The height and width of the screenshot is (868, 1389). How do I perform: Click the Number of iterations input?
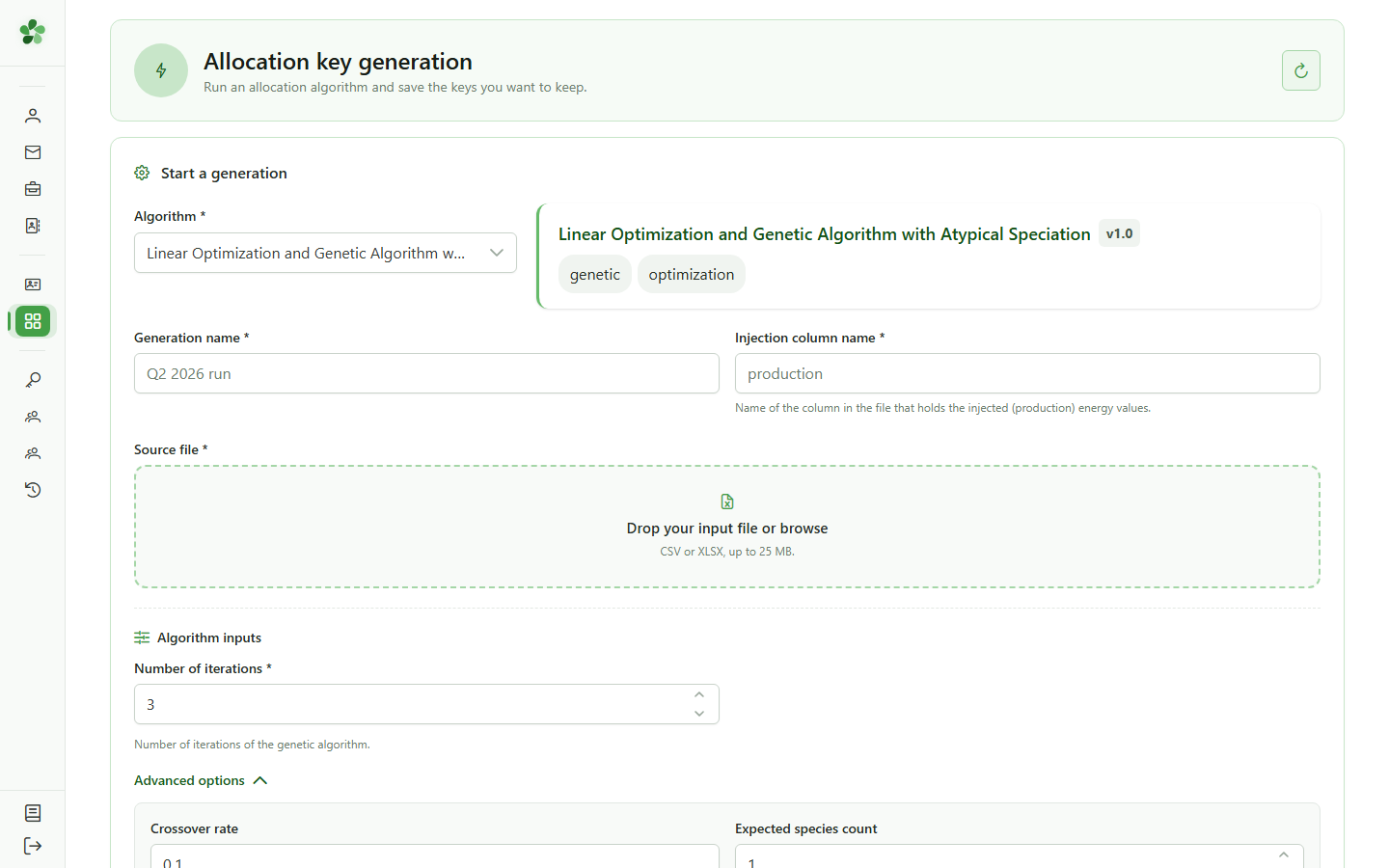(x=426, y=704)
